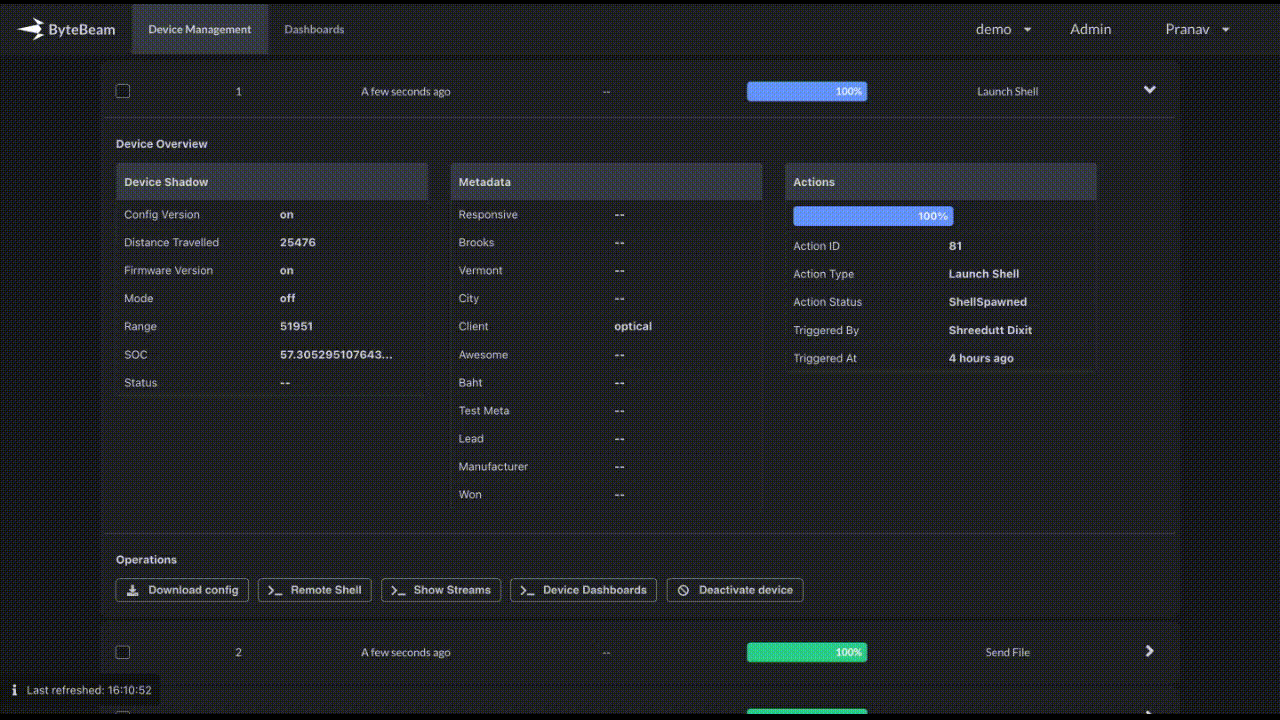Switch to the Dashboards tab

pos(314,29)
